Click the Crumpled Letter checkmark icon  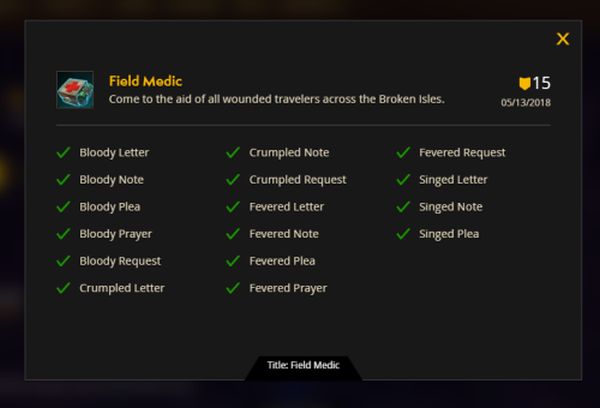point(63,288)
